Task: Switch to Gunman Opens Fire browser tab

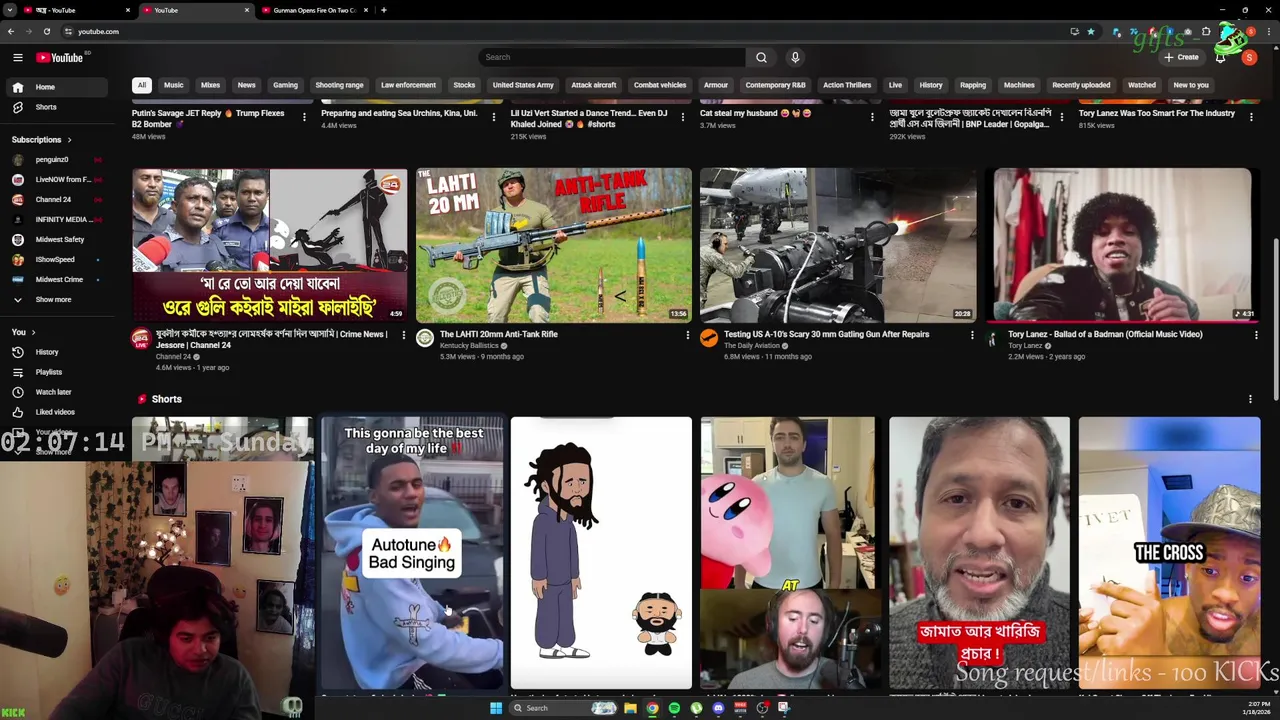Action: click(315, 10)
